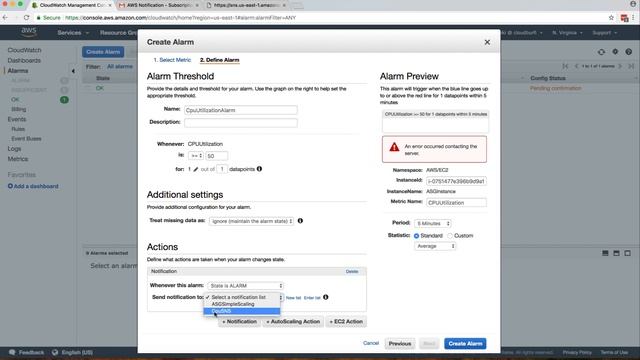This screenshot has height=360, width=640.
Task: Click the datapoints count field
Action: pos(222,169)
